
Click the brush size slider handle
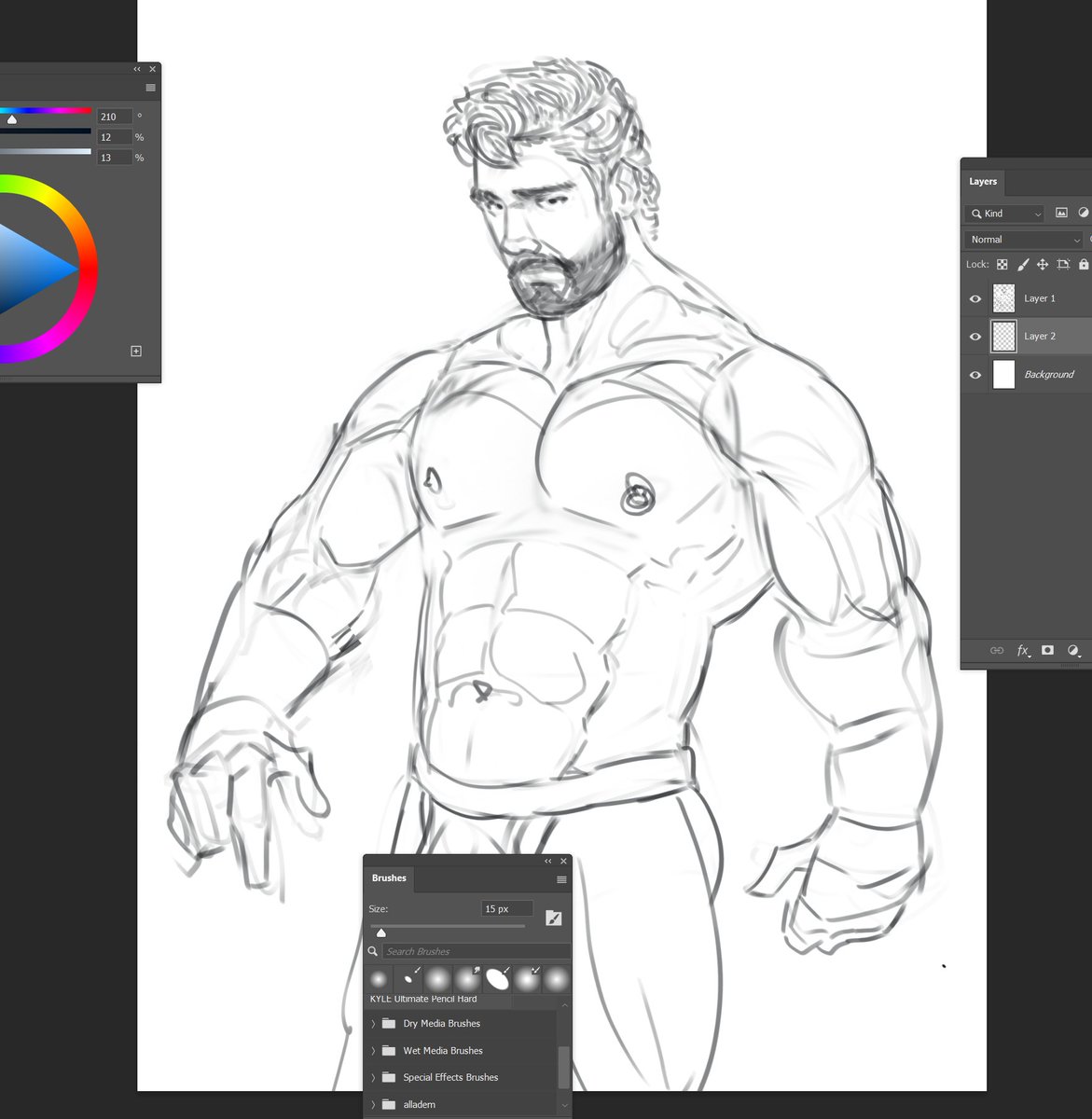[380, 932]
